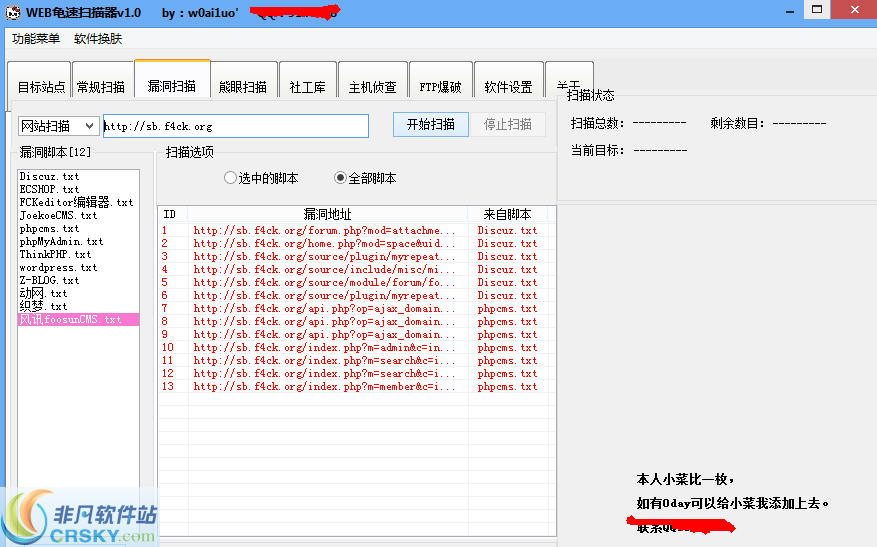Select Z-BLOG.txt script
Viewport: 877px width, 547px height.
point(78,280)
